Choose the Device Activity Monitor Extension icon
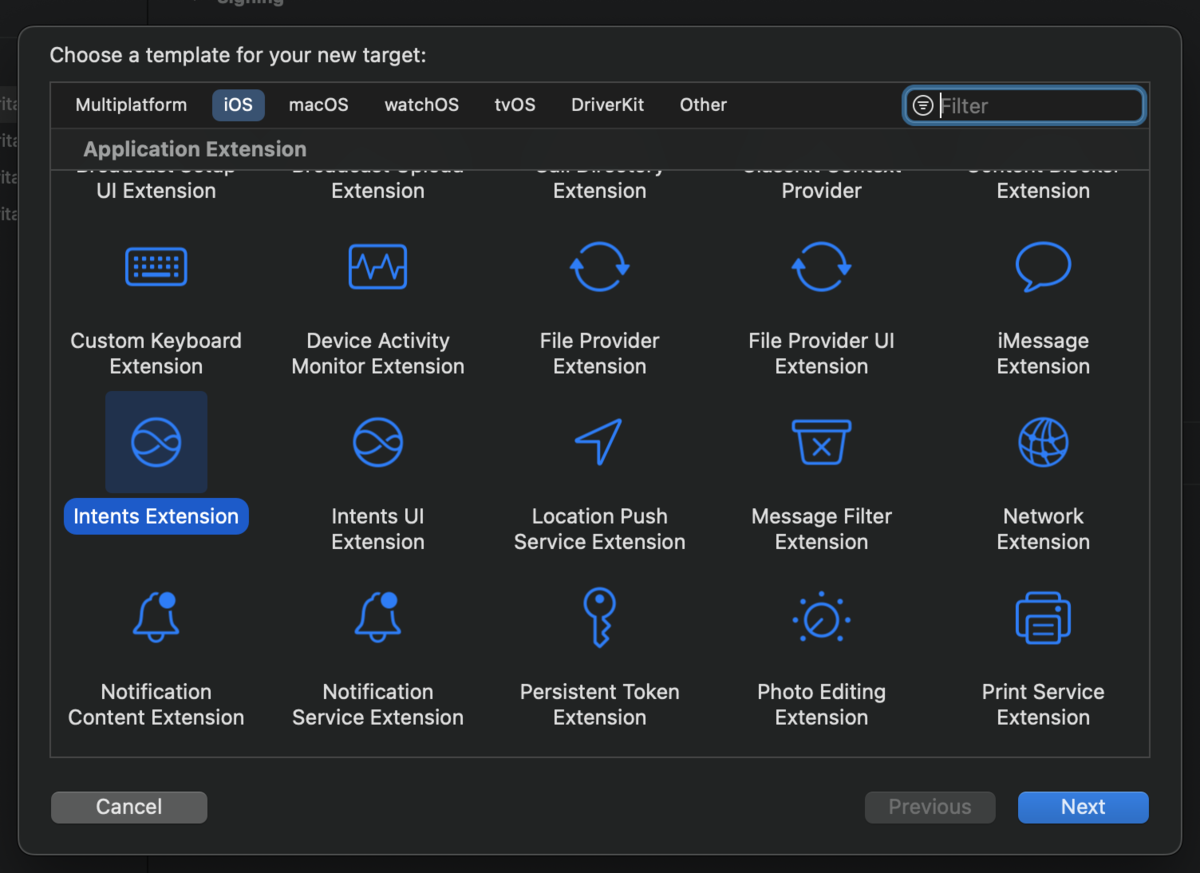This screenshot has height=873, width=1200. (378, 267)
